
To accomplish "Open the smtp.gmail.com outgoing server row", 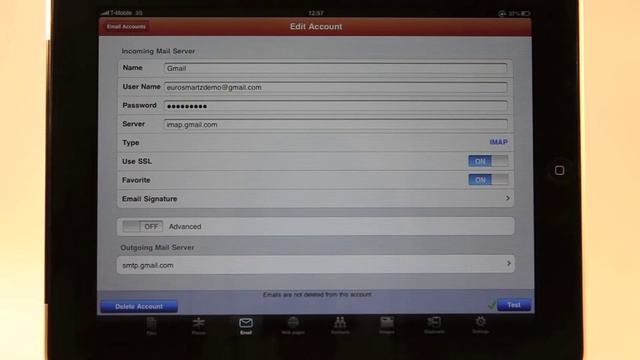I will (x=316, y=265).
